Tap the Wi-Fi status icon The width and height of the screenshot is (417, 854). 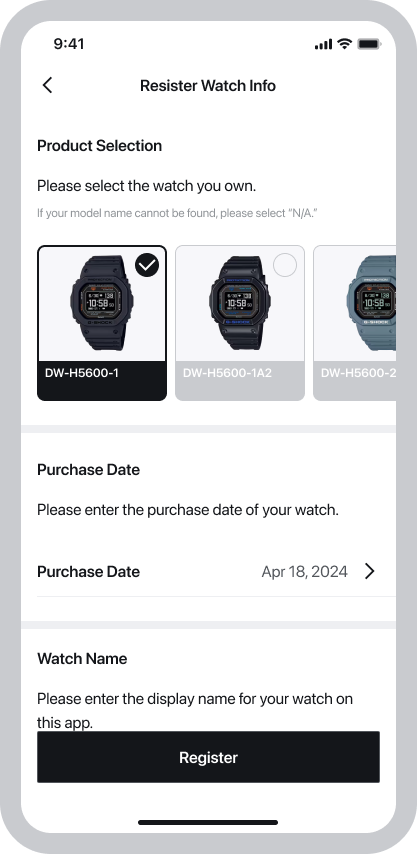tap(344, 44)
